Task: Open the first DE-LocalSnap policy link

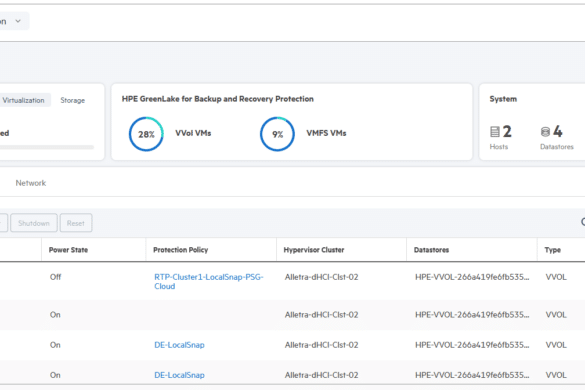Action: coord(179,345)
